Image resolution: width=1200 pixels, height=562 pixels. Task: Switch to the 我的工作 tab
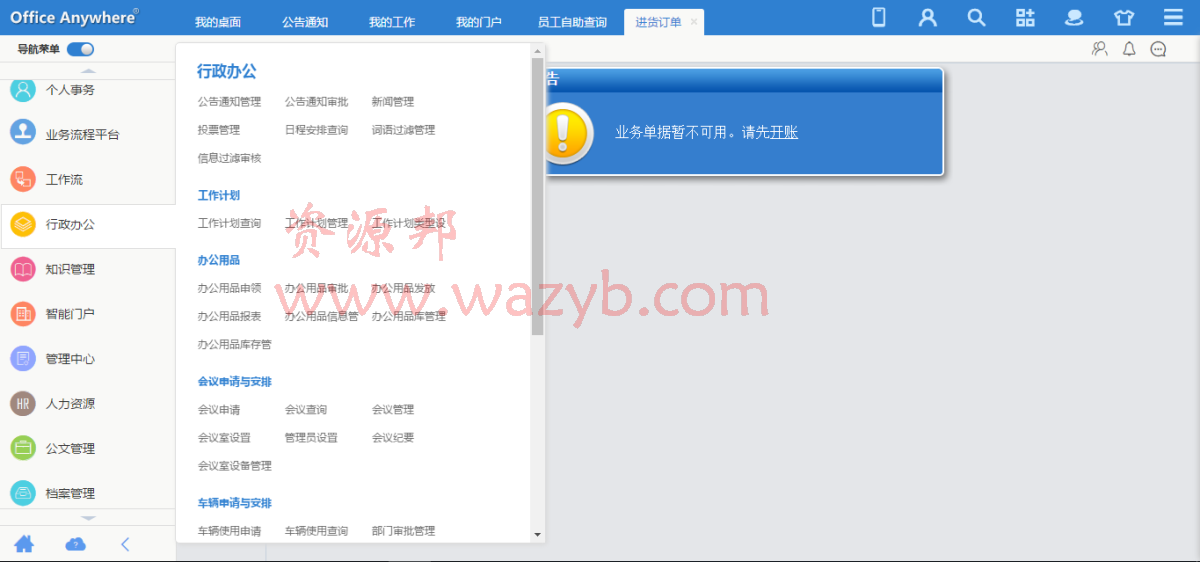(392, 22)
